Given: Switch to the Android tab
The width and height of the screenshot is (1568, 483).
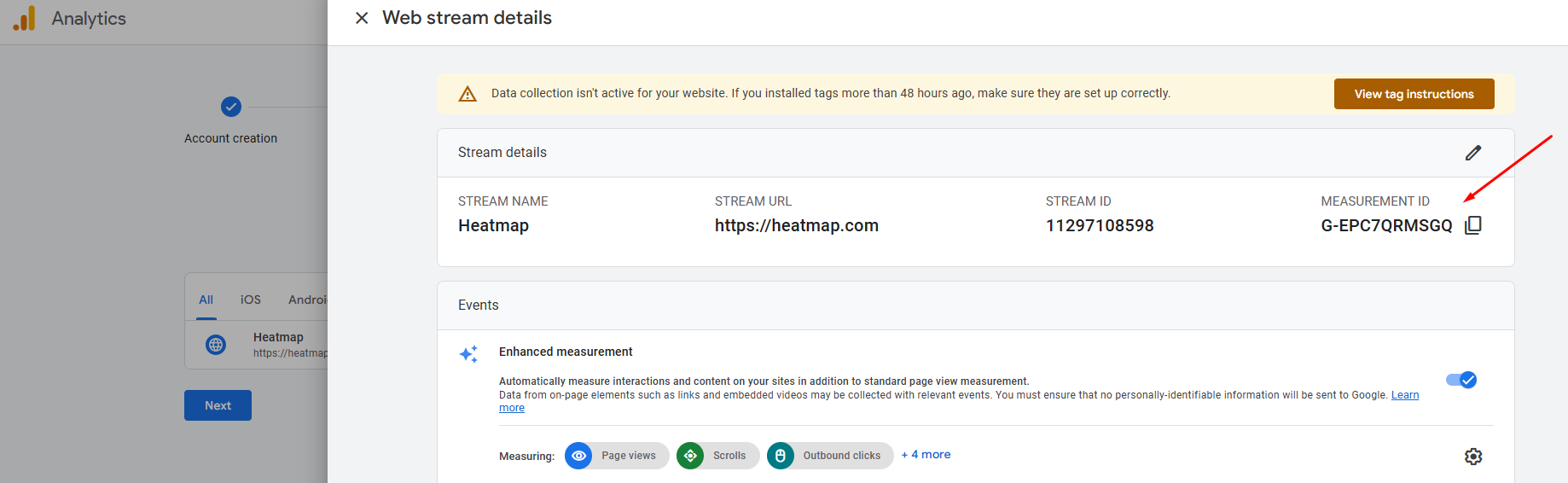Looking at the screenshot, I should click(x=308, y=300).
